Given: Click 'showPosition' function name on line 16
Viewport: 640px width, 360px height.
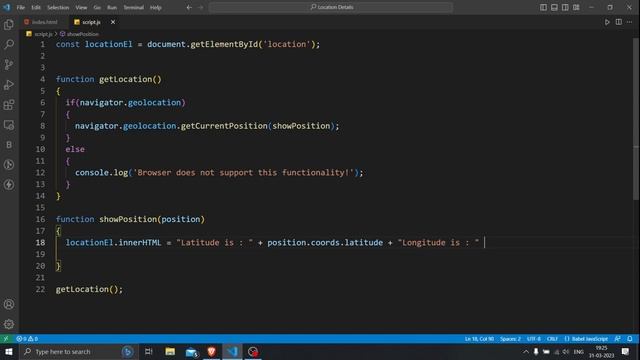Looking at the screenshot, I should (128, 219).
